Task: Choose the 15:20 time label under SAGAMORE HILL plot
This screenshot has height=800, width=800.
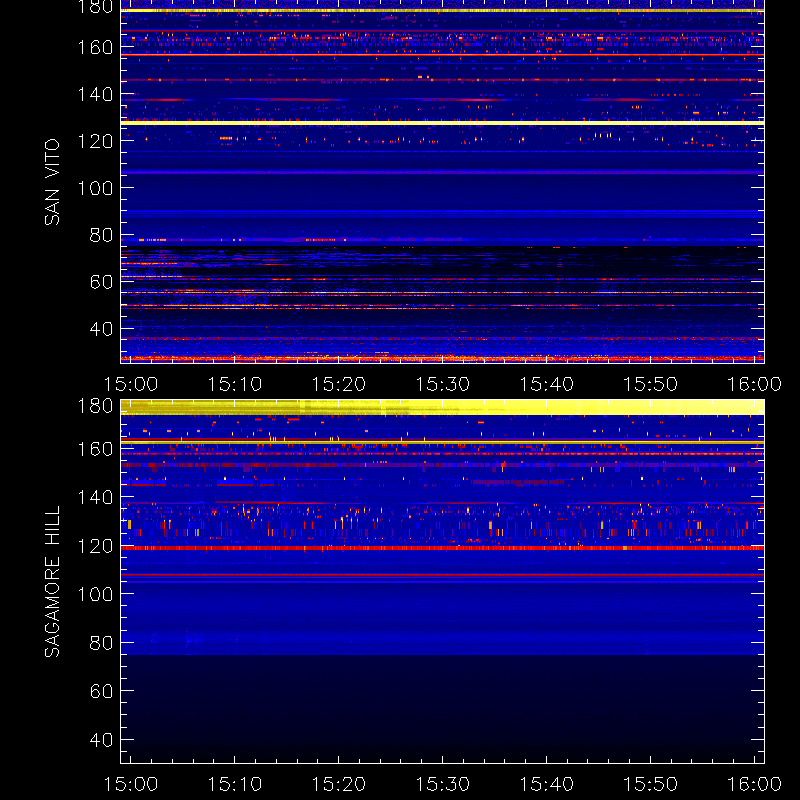Action: tap(339, 784)
